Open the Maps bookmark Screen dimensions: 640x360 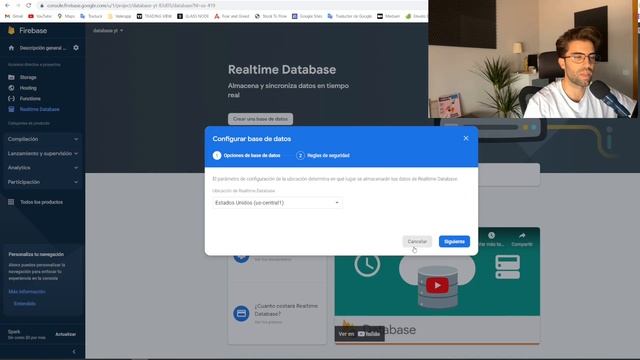pyautogui.click(x=66, y=16)
